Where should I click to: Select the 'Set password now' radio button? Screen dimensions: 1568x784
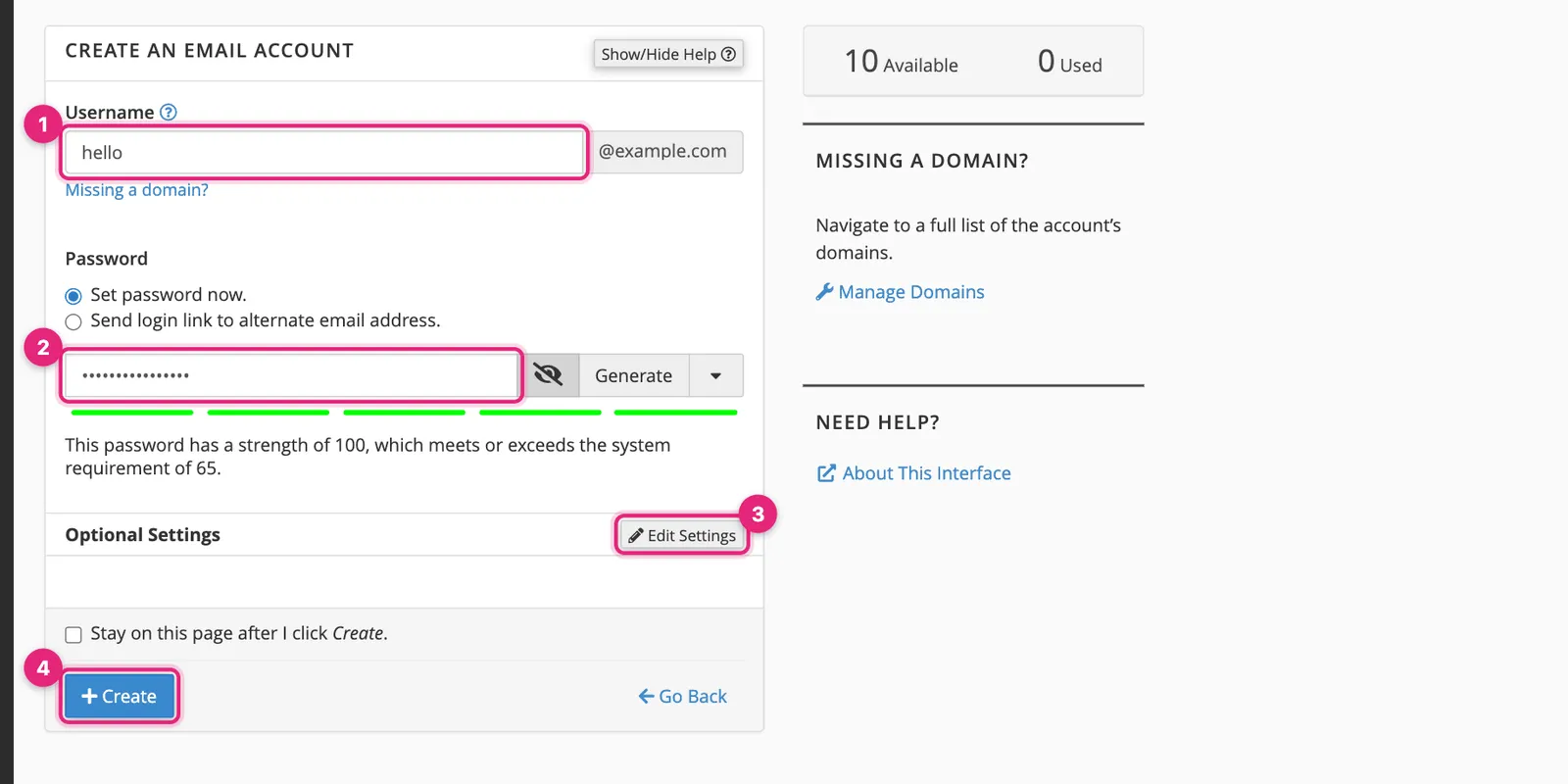(x=73, y=296)
